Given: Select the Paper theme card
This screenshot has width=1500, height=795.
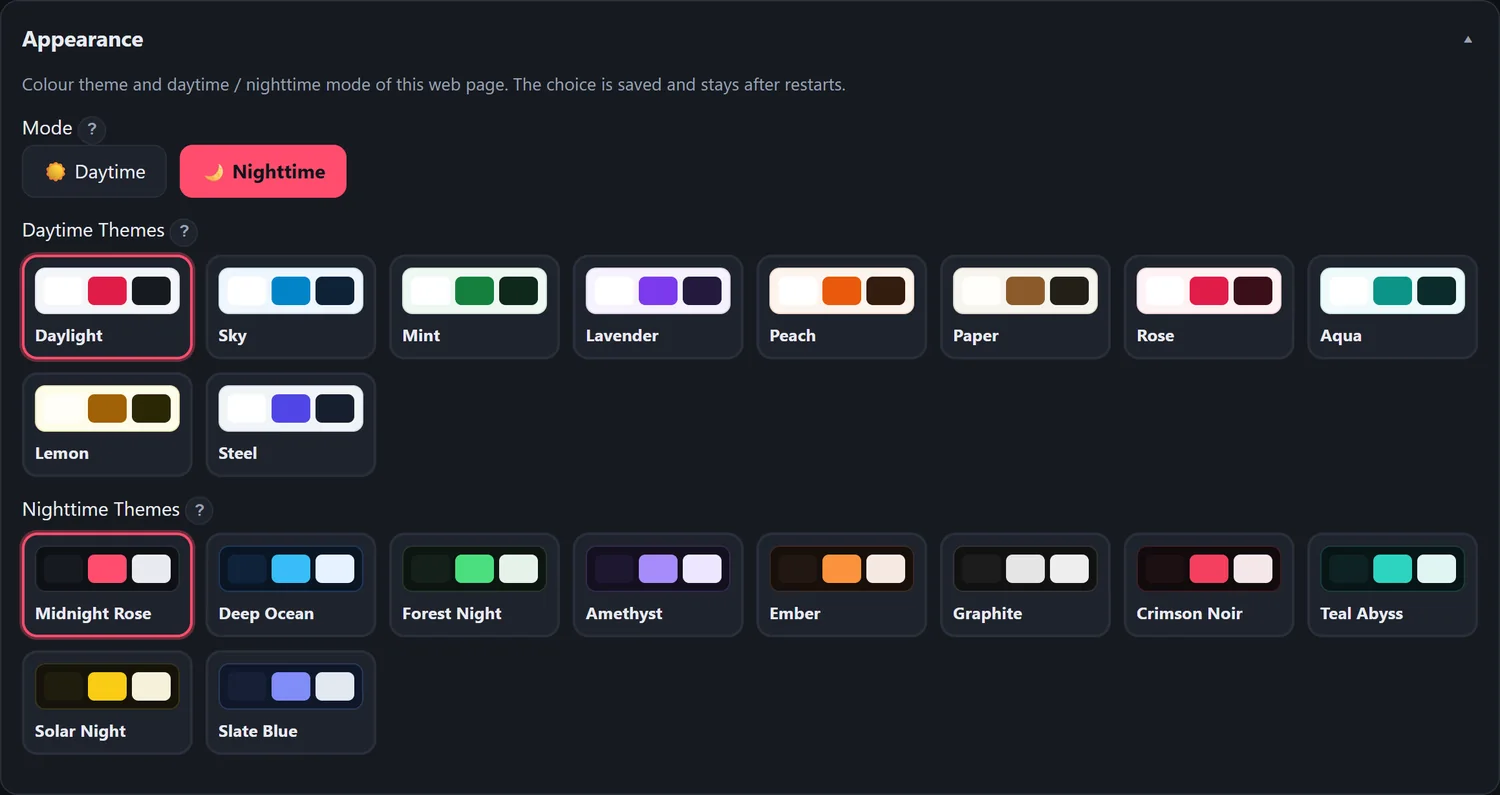Looking at the screenshot, I should pyautogui.click(x=1025, y=307).
